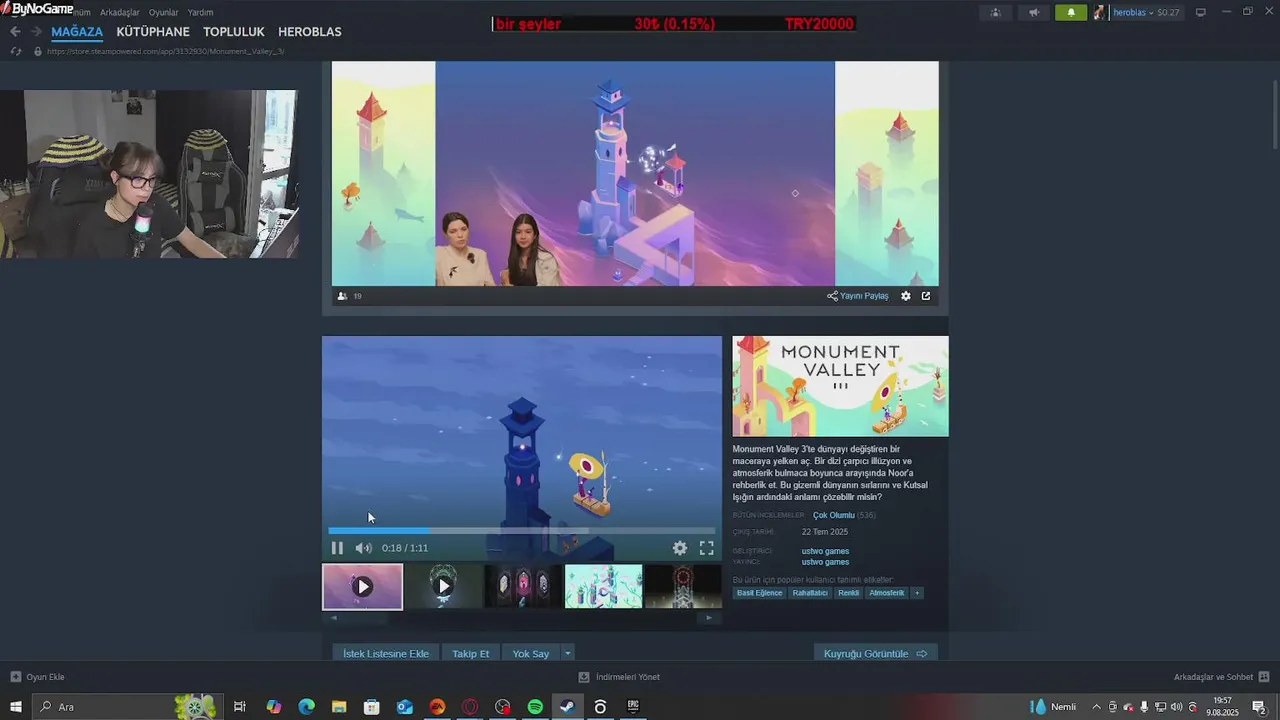Open the HEROBLAS profile tab
The height and width of the screenshot is (720, 1280).
(x=310, y=32)
